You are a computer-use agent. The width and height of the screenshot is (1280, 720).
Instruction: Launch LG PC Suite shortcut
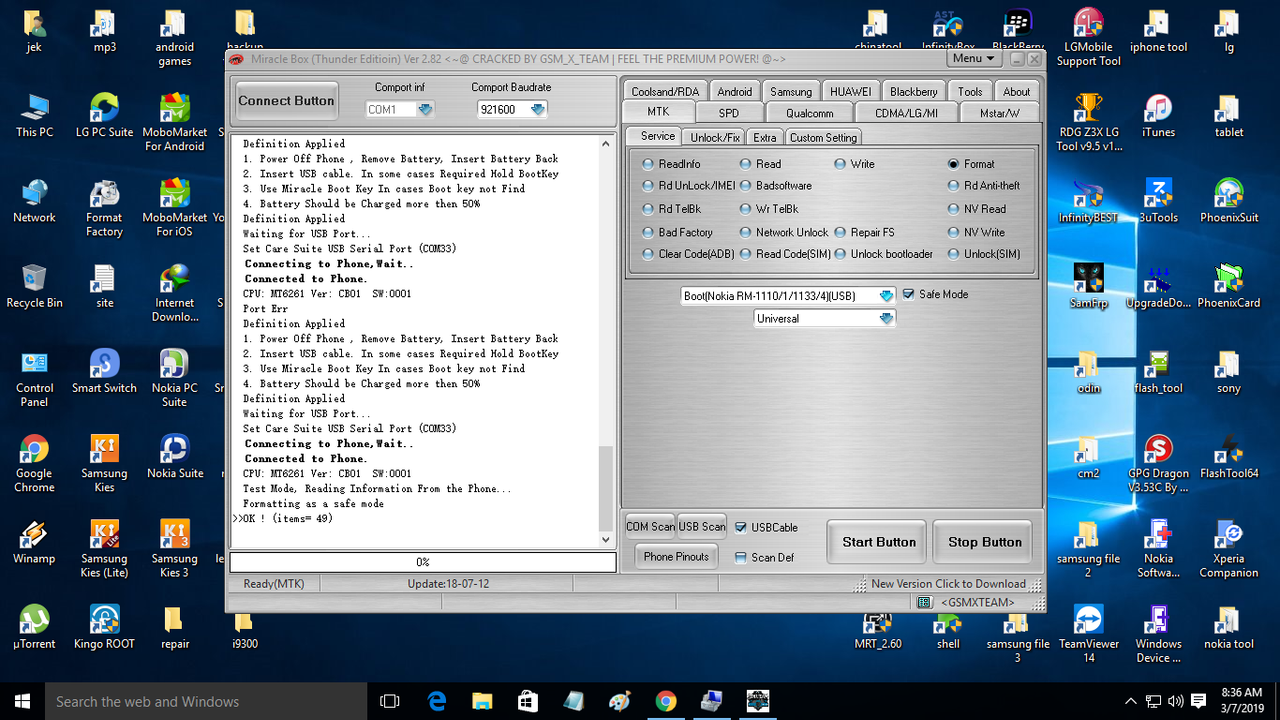tap(104, 117)
